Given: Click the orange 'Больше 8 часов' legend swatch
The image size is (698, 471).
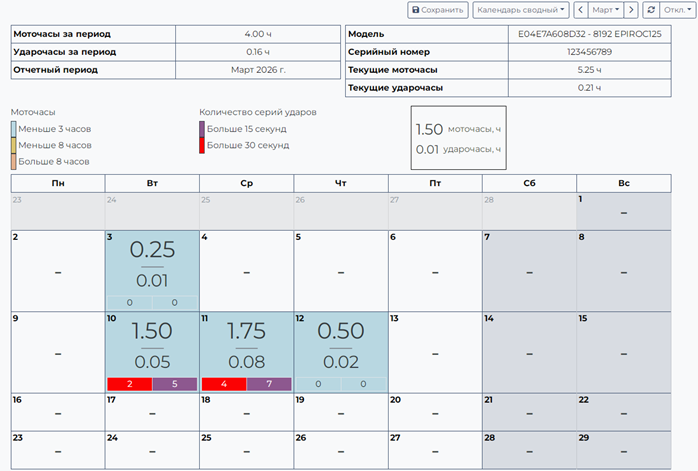Looking at the screenshot, I should 14,161.
